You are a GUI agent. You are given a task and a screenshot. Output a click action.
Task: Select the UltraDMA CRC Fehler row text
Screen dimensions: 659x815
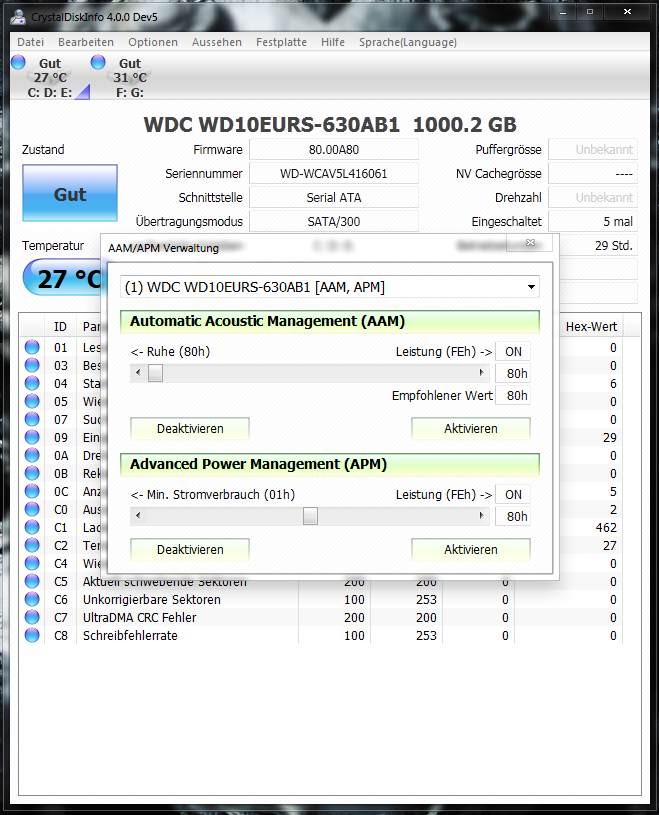pos(140,617)
